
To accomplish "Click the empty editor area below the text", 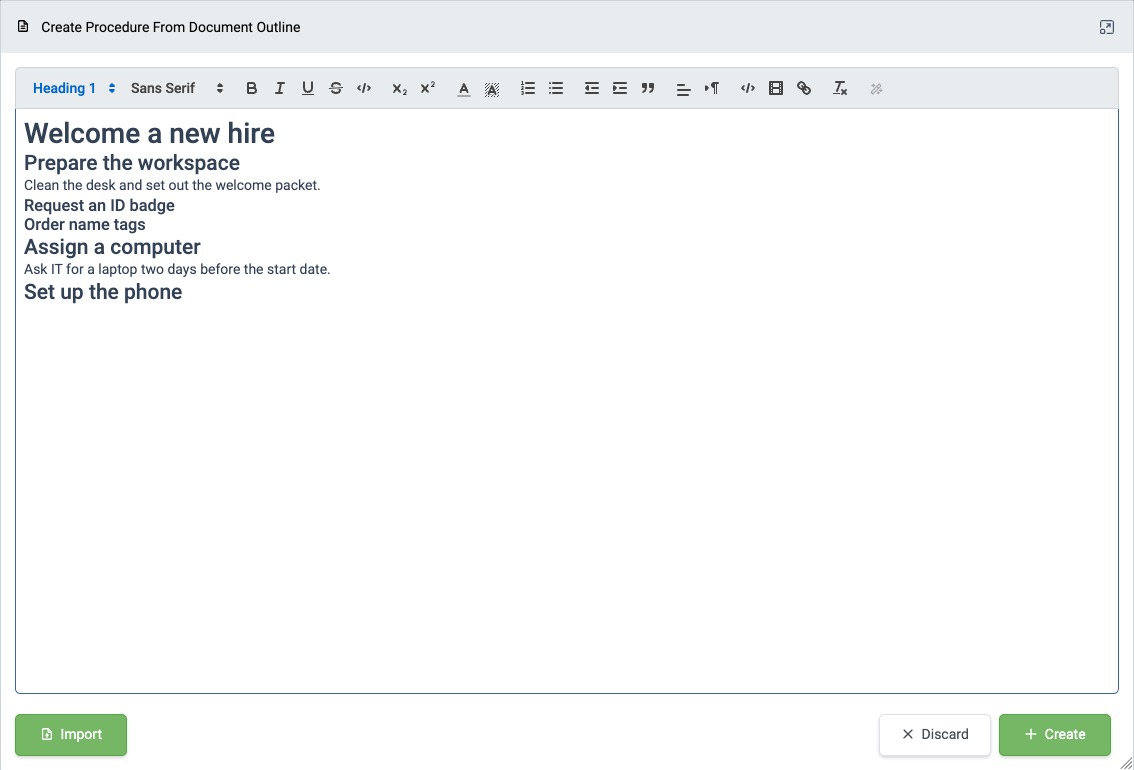I will click(x=567, y=499).
